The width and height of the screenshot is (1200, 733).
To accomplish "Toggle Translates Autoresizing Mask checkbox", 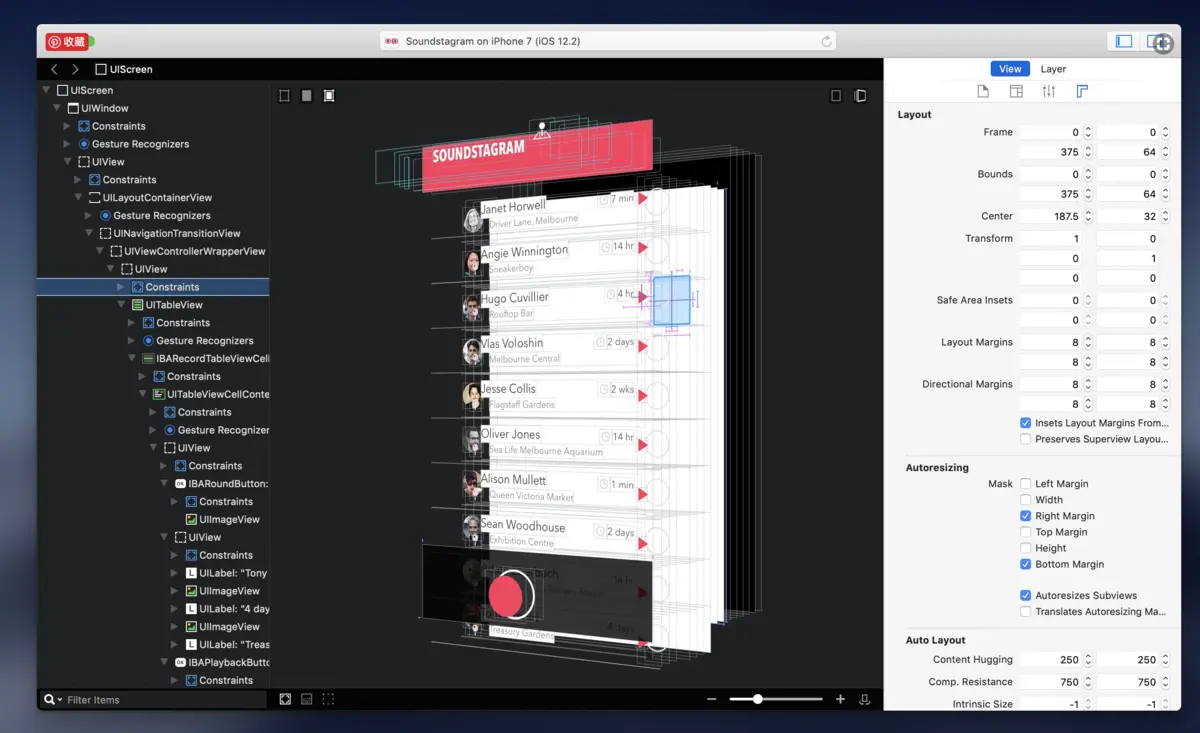I will tap(1025, 611).
